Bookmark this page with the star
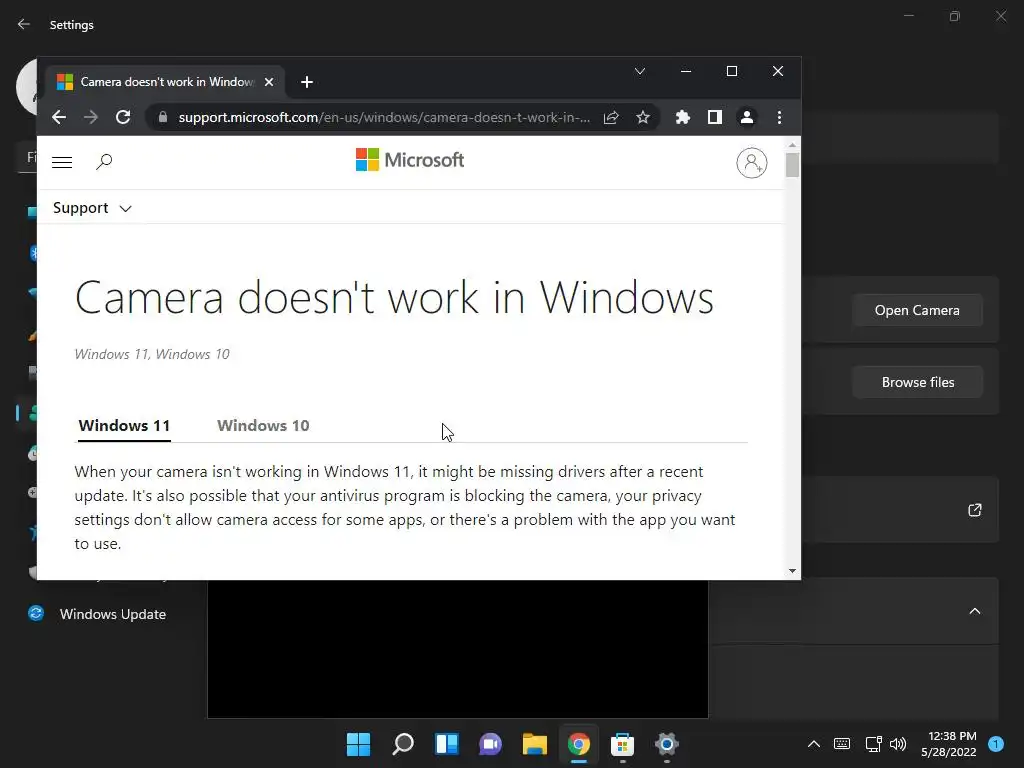 coord(643,118)
